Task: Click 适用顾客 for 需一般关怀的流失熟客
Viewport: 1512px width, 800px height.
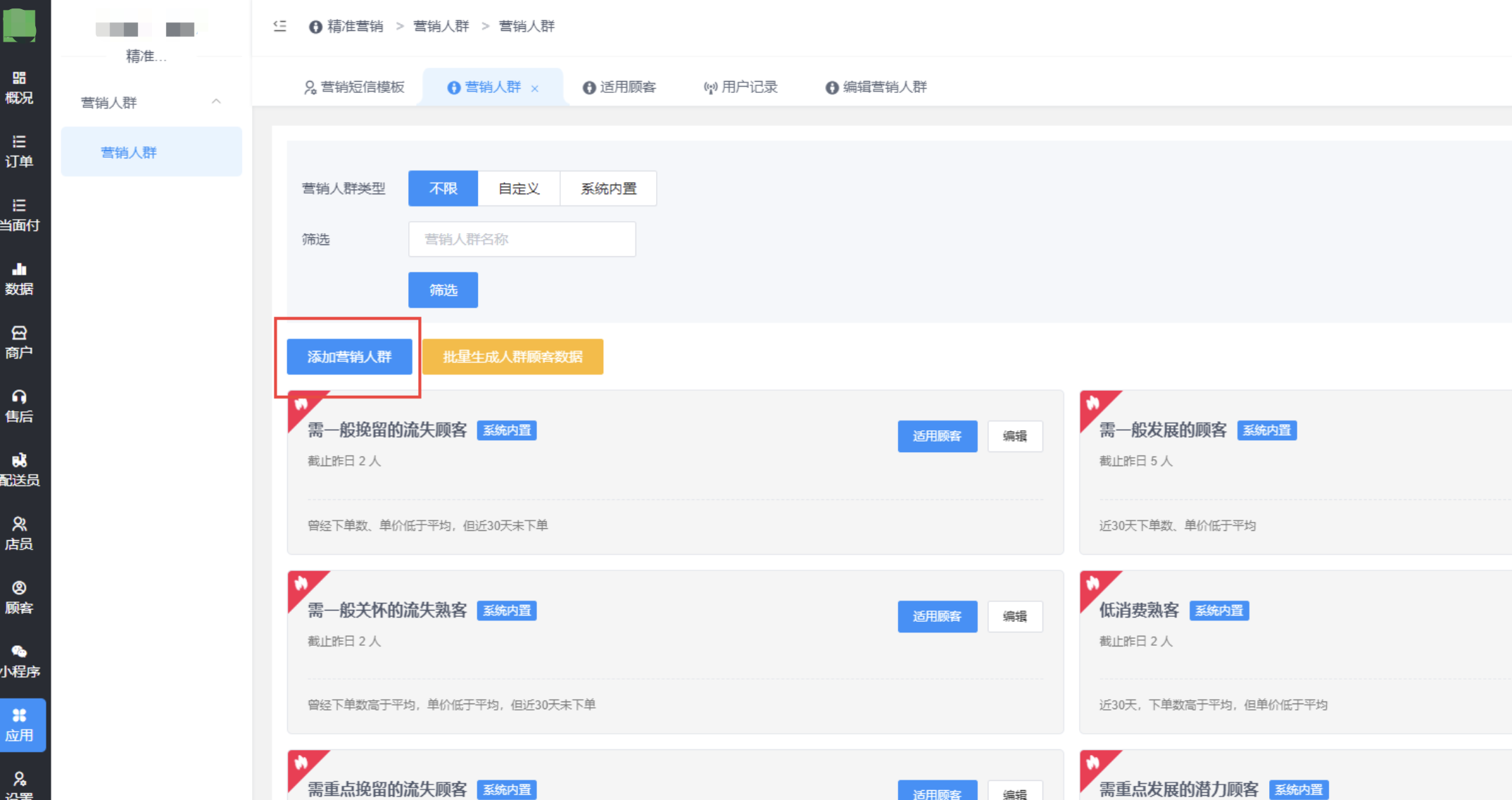Action: click(938, 616)
